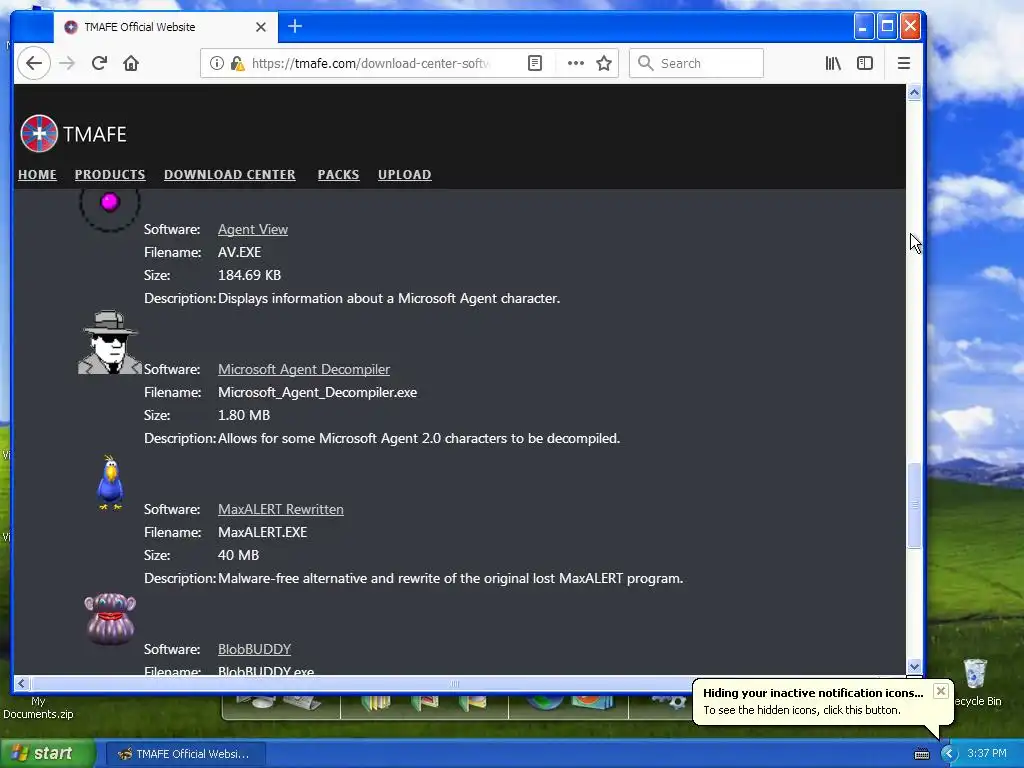Image resolution: width=1024 pixels, height=768 pixels.
Task: Show site information via the info icon
Action: 217,63
